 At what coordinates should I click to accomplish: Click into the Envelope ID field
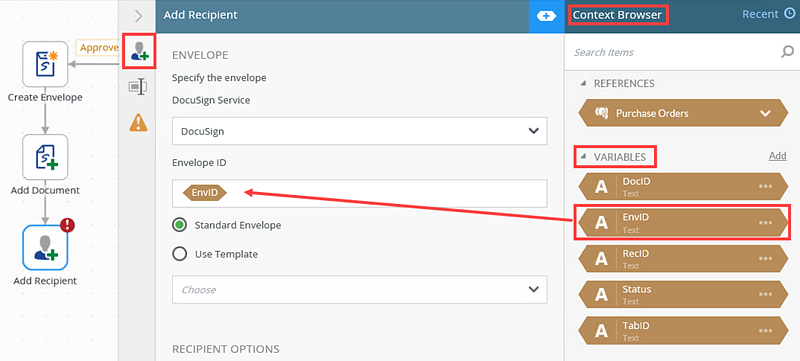coord(360,193)
